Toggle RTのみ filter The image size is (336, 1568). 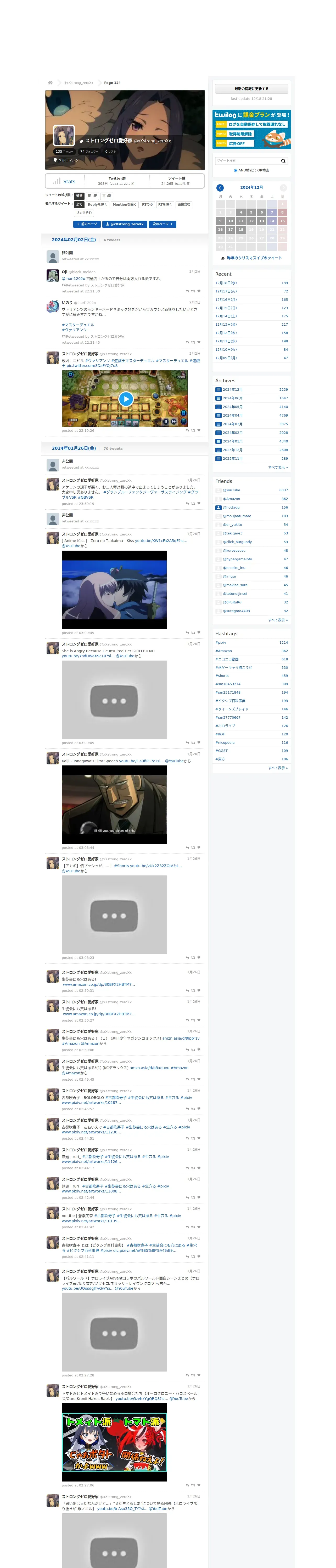click(148, 205)
